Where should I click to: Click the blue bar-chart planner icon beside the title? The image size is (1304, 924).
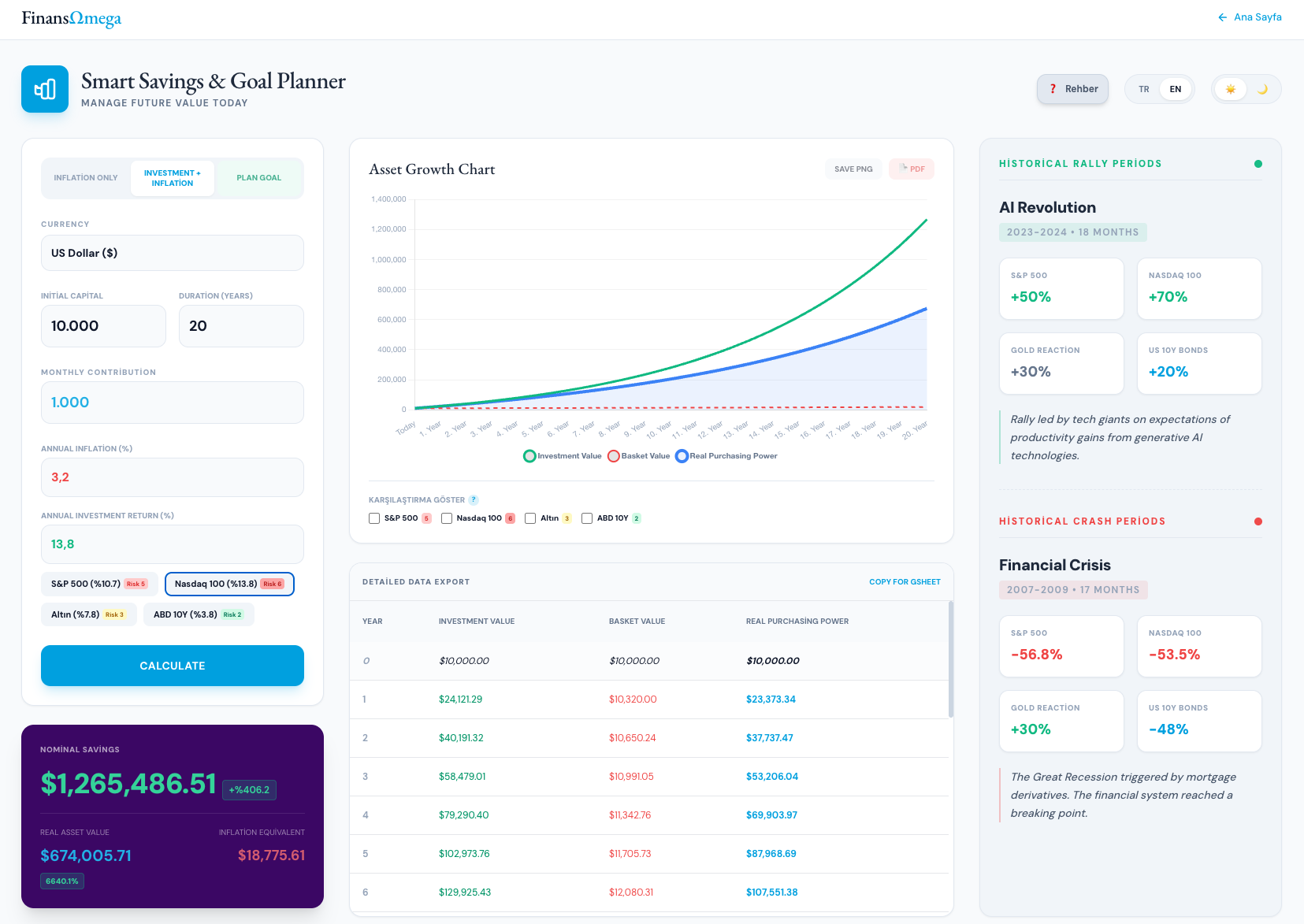[45, 89]
